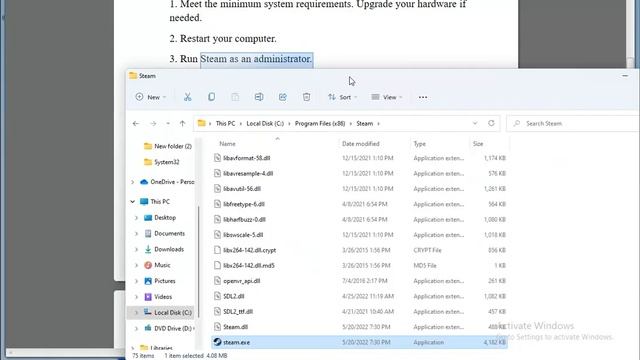Refresh the Steam folder view
Viewport: 640px width, 360px height.
pyautogui.click(x=491, y=123)
